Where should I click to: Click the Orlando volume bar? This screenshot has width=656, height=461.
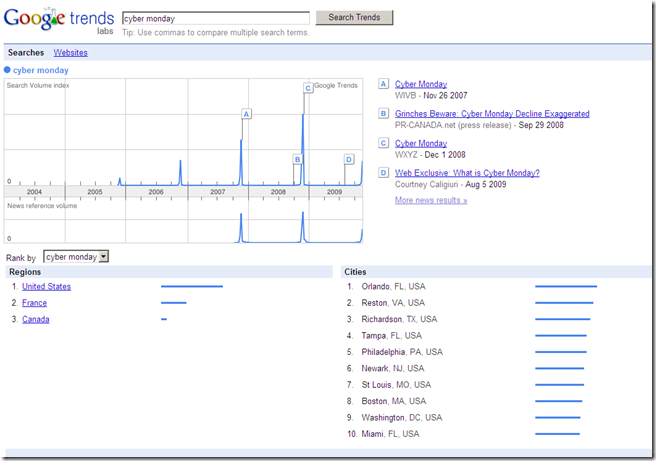(566, 287)
